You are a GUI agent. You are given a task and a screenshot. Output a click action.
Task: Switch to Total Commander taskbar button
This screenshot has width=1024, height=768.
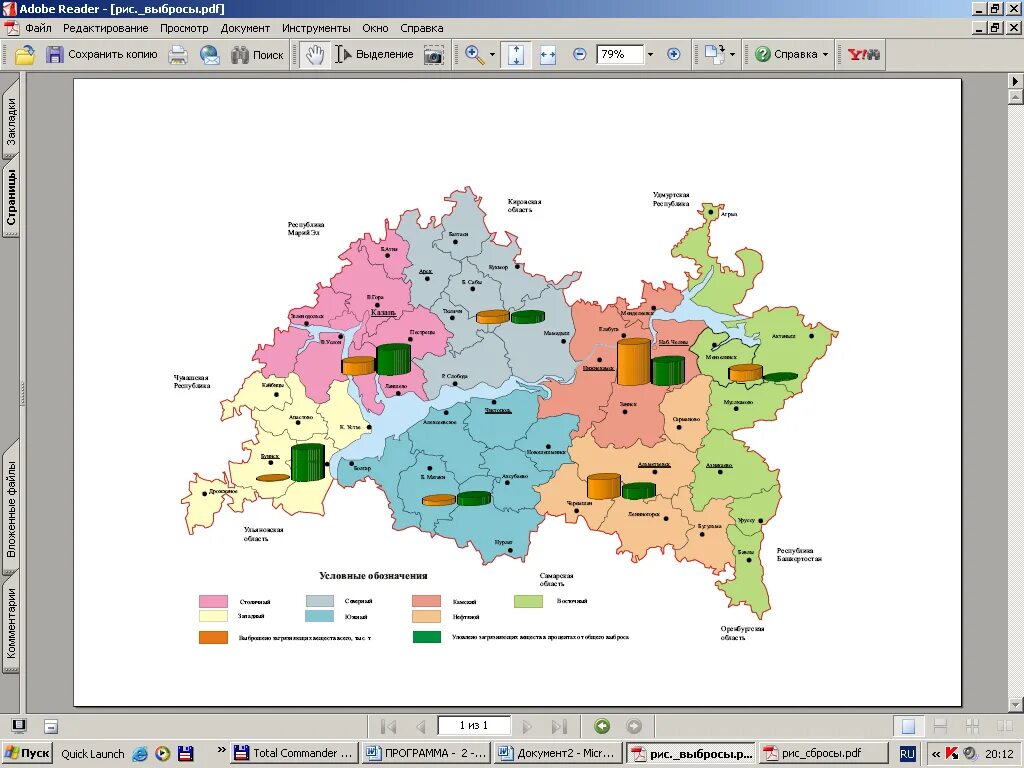click(295, 753)
